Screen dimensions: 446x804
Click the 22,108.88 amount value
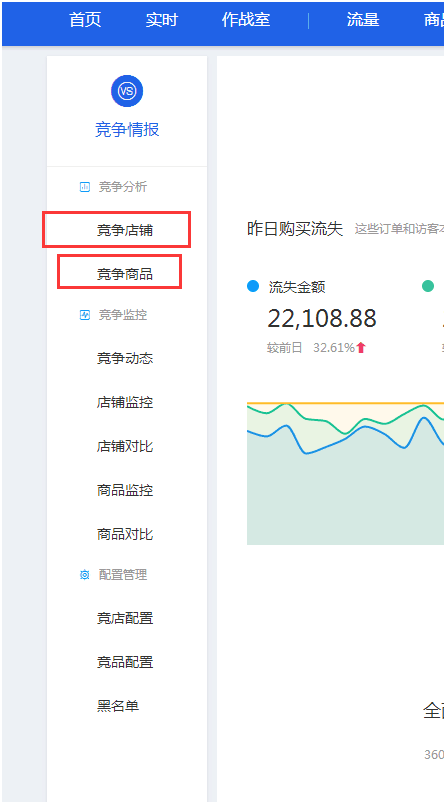coord(322,319)
